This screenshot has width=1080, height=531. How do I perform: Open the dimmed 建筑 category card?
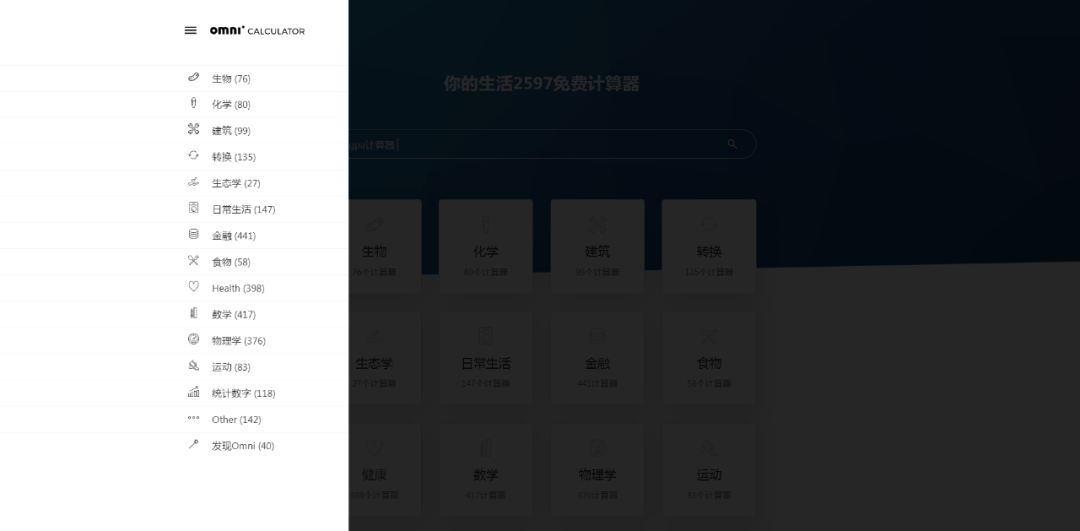point(597,246)
